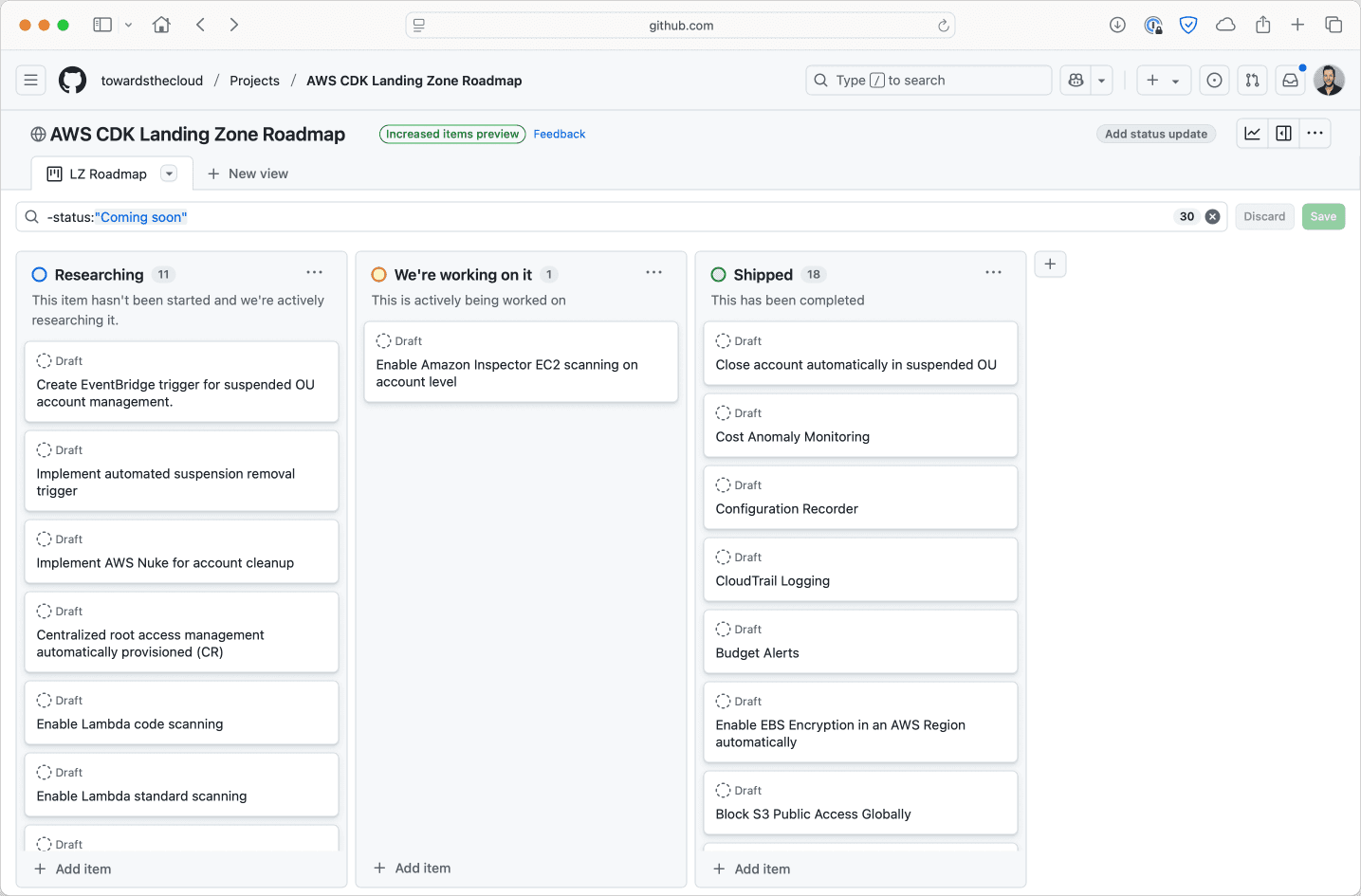Open Cost Anomaly Monitoring card

pos(860,426)
